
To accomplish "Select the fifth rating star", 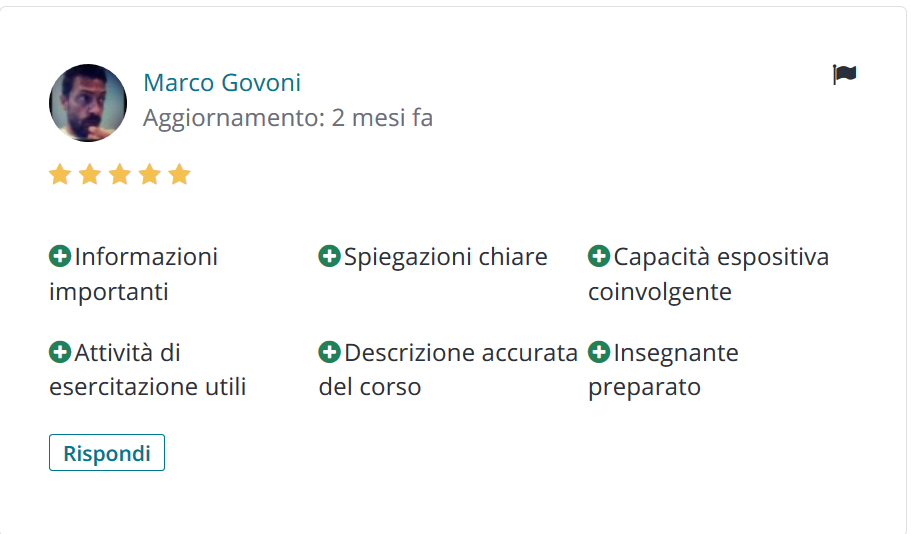I will coord(180,174).
